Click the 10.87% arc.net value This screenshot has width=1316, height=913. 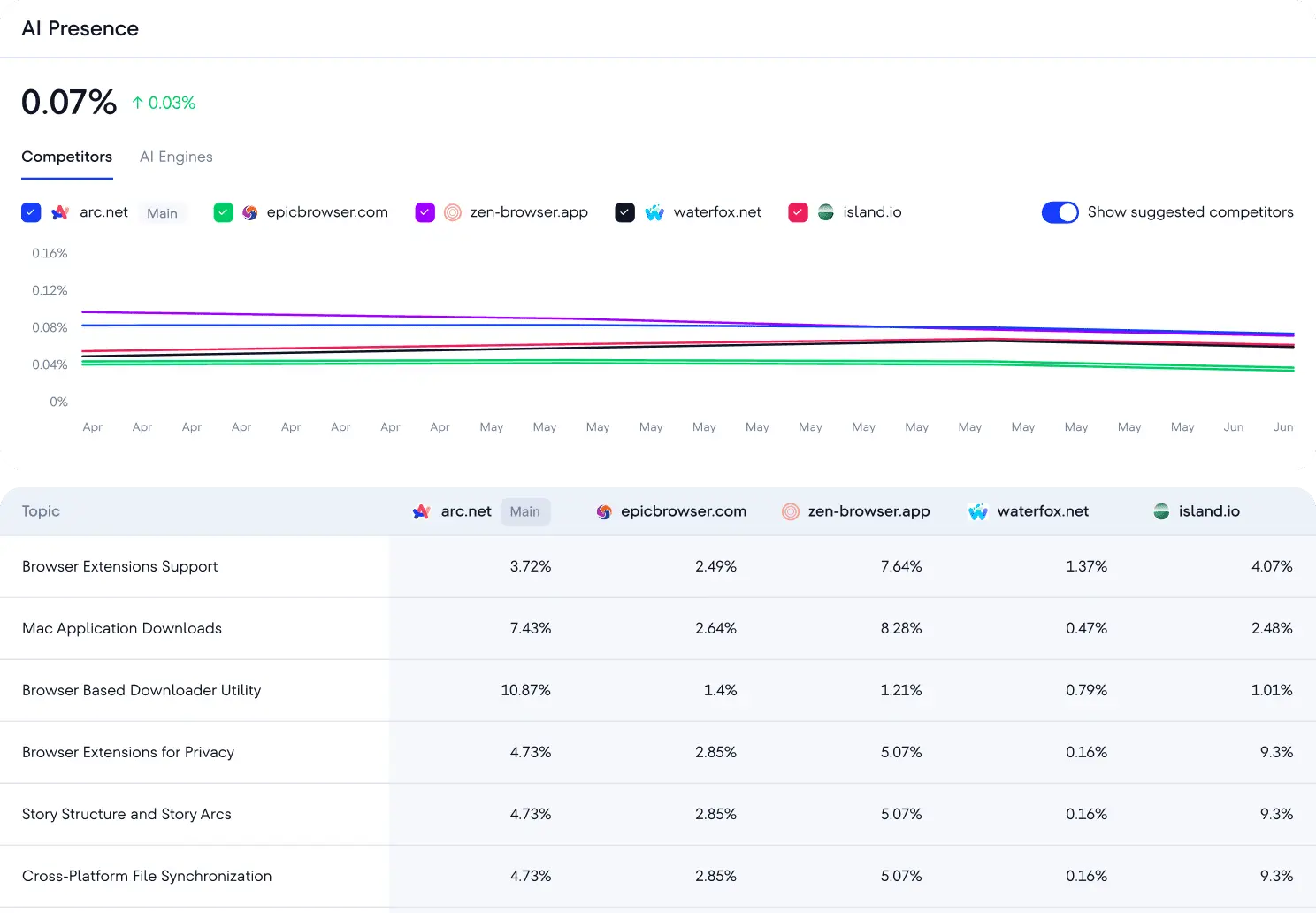(x=526, y=690)
